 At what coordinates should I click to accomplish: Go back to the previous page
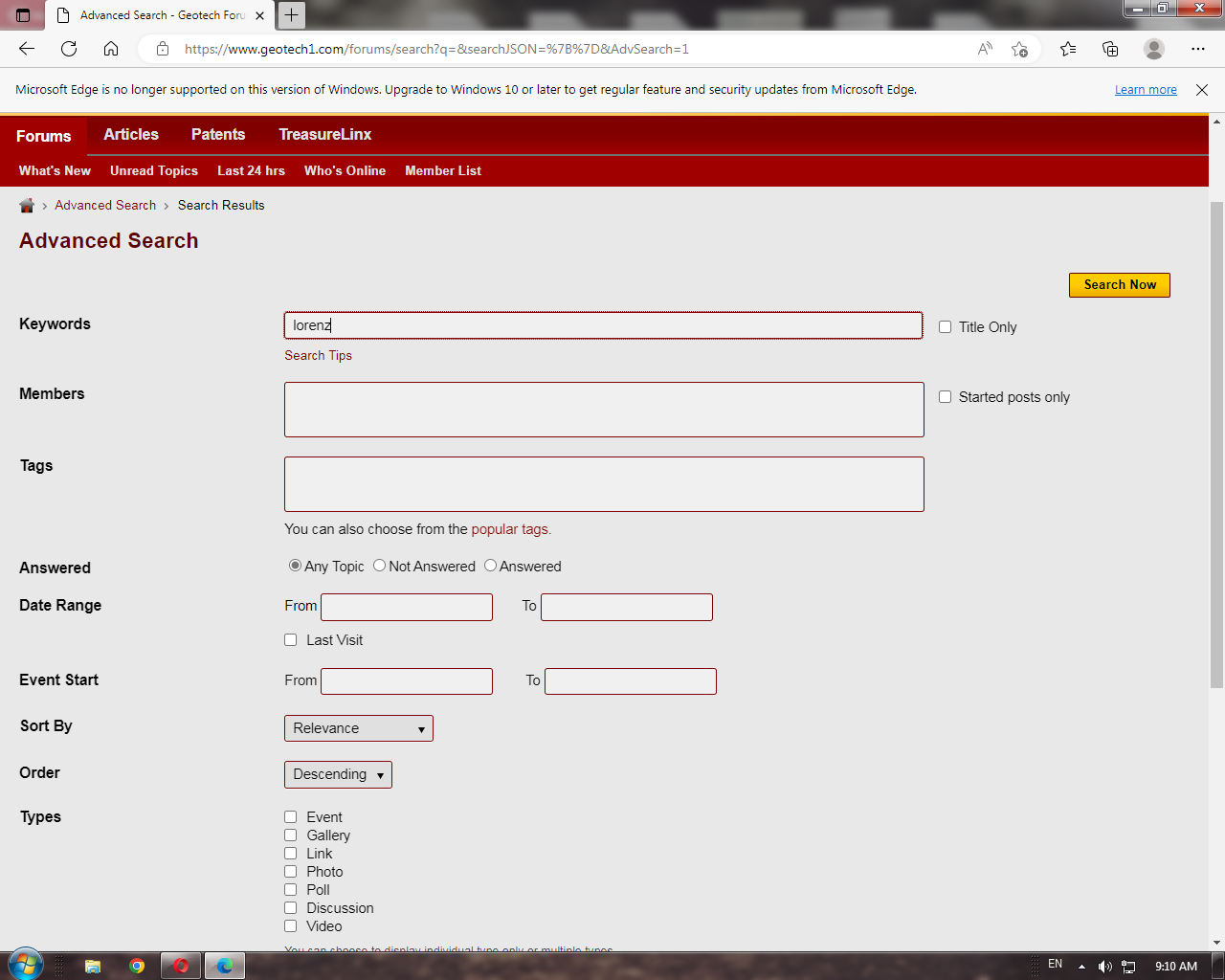click(x=27, y=49)
